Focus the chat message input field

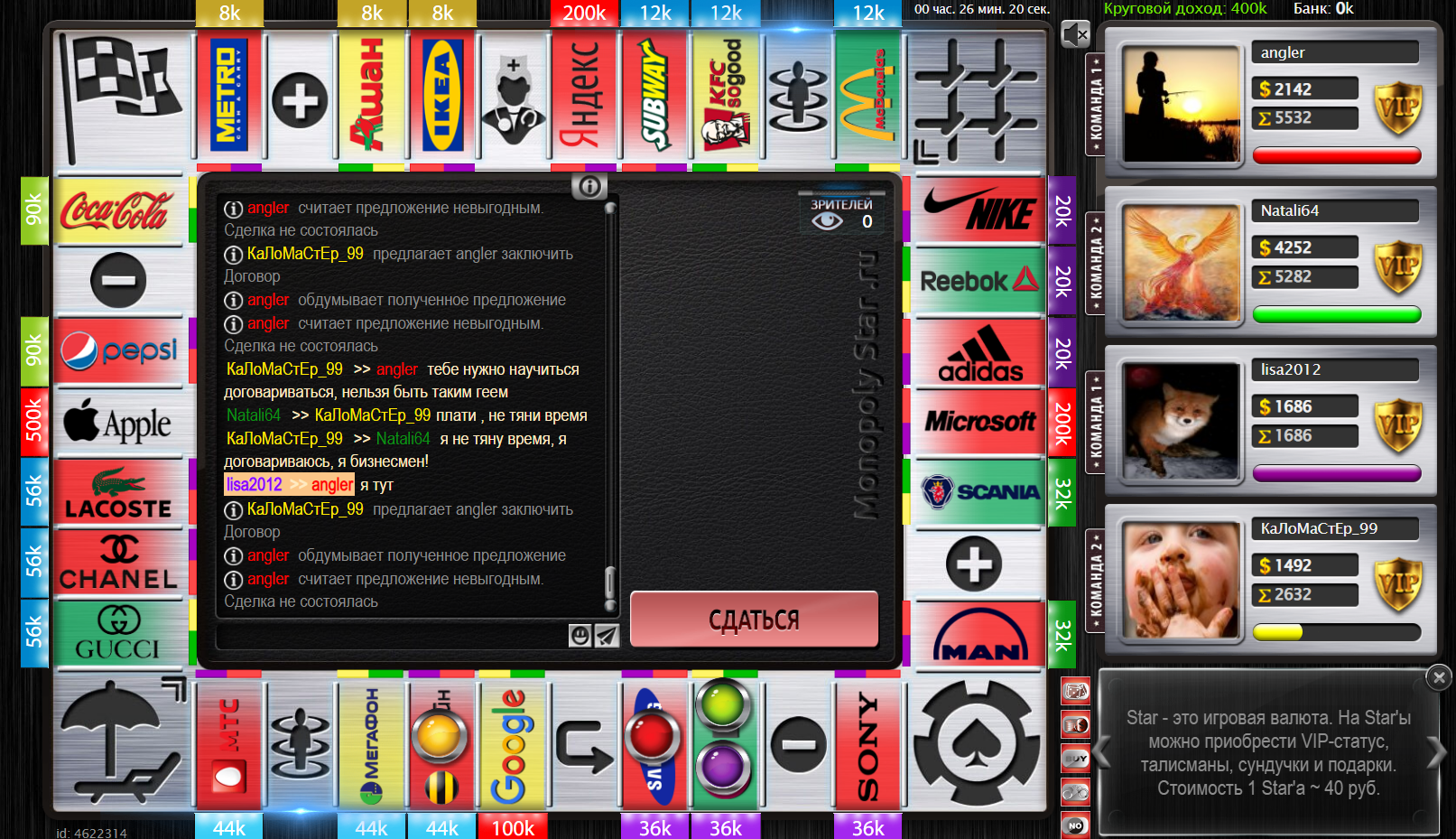click(392, 636)
